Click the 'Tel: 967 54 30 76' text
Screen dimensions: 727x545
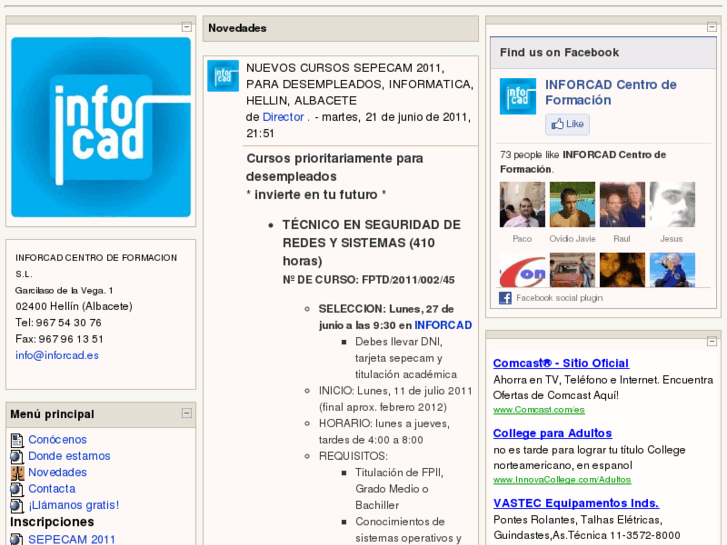pyautogui.click(x=58, y=323)
